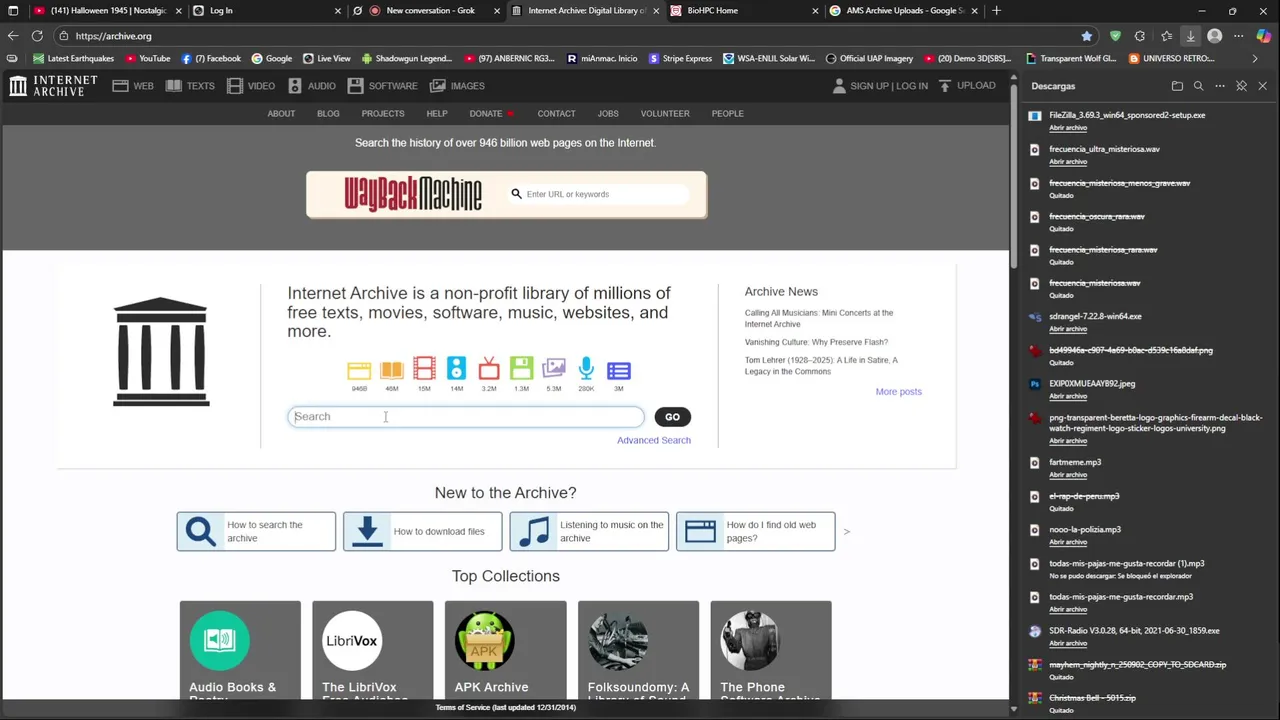Click into the archive Search text field
The width and height of the screenshot is (1280, 720).
pyautogui.click(x=466, y=417)
